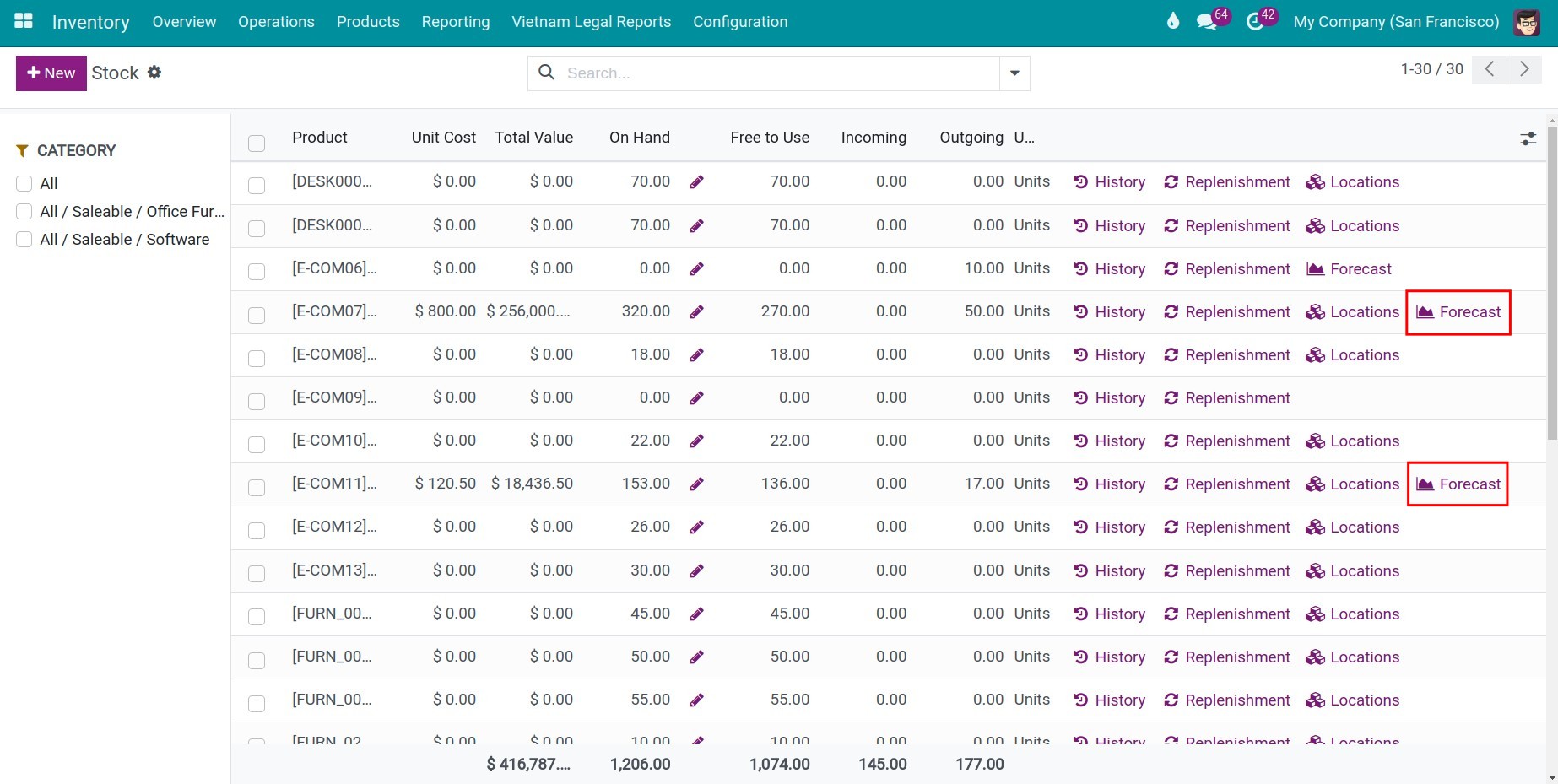
Task: Check the Office Furniture category filter
Action: point(24,212)
